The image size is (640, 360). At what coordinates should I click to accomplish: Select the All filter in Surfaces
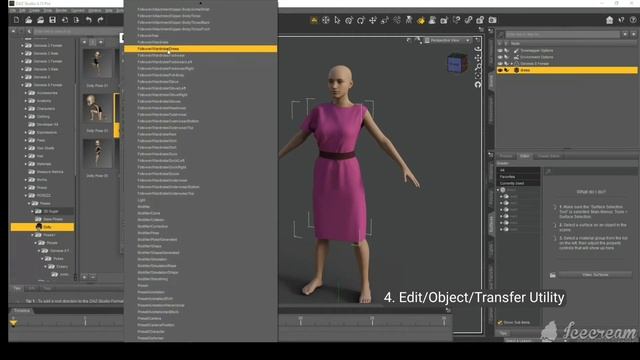tap(518, 170)
